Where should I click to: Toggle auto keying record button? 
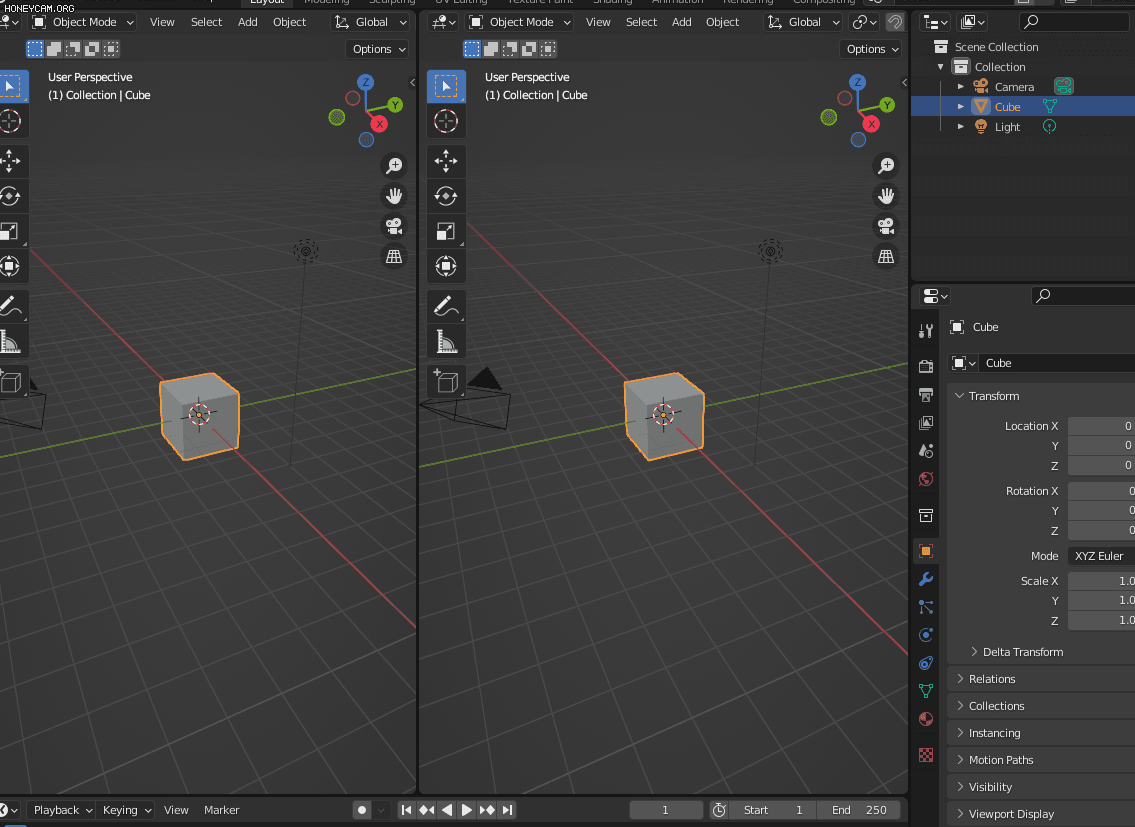tap(362, 810)
